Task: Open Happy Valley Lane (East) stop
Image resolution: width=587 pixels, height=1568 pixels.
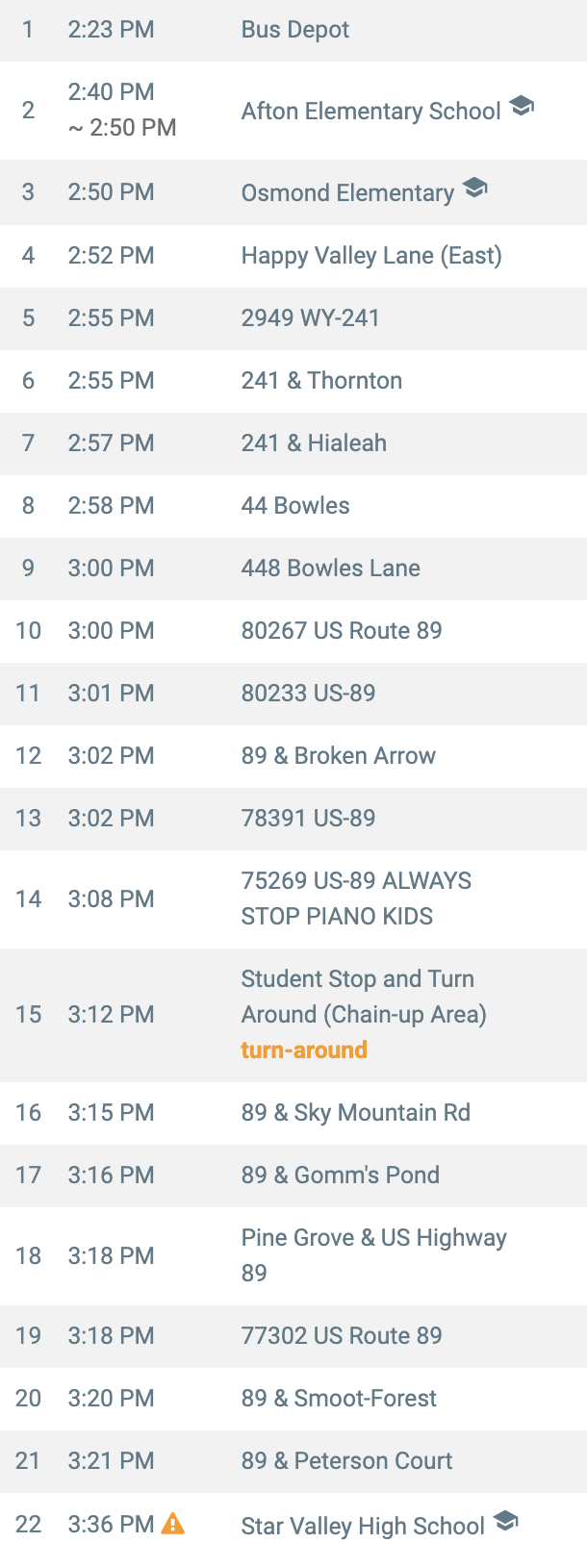Action: pos(371,256)
